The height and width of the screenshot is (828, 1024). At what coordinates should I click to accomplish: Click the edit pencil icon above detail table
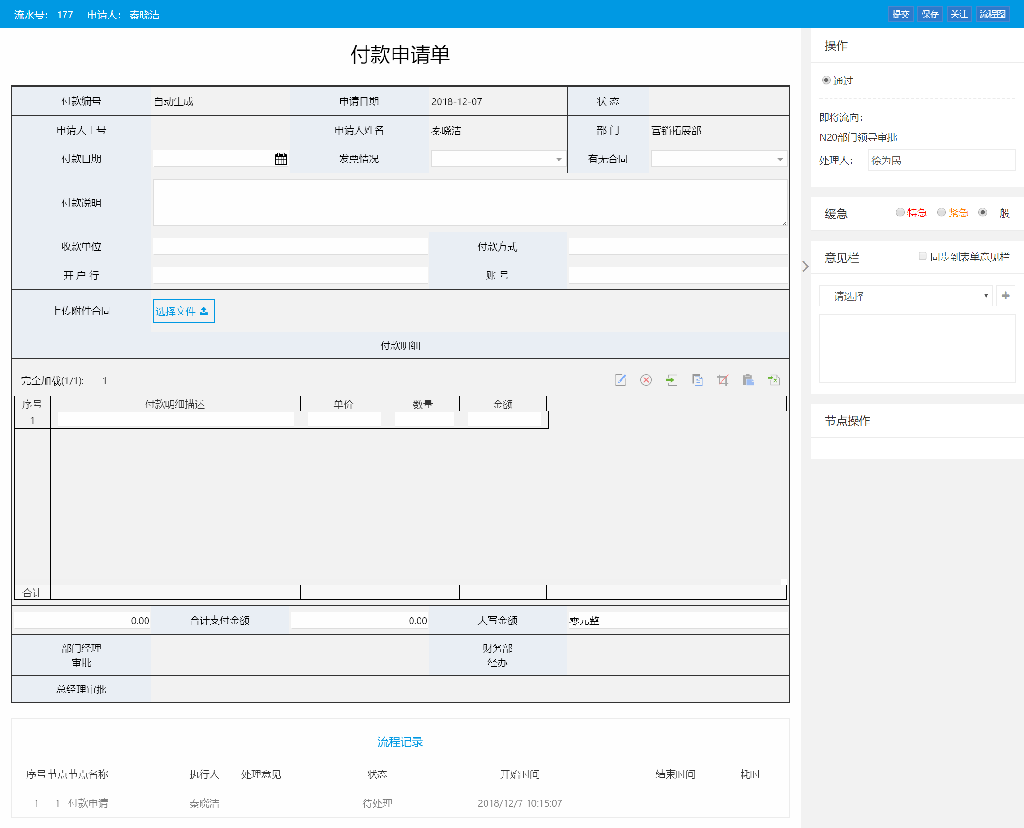pos(620,380)
